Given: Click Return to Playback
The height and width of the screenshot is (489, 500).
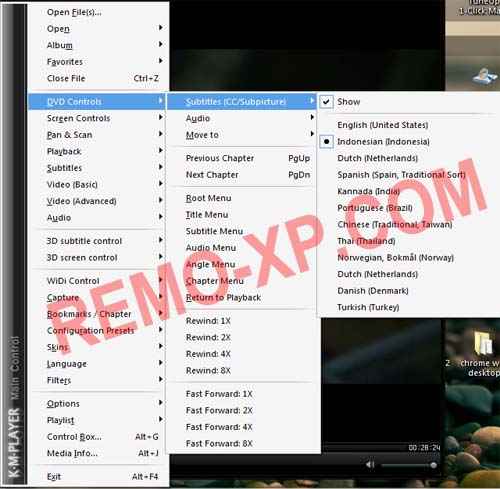Looking at the screenshot, I should (241, 298).
